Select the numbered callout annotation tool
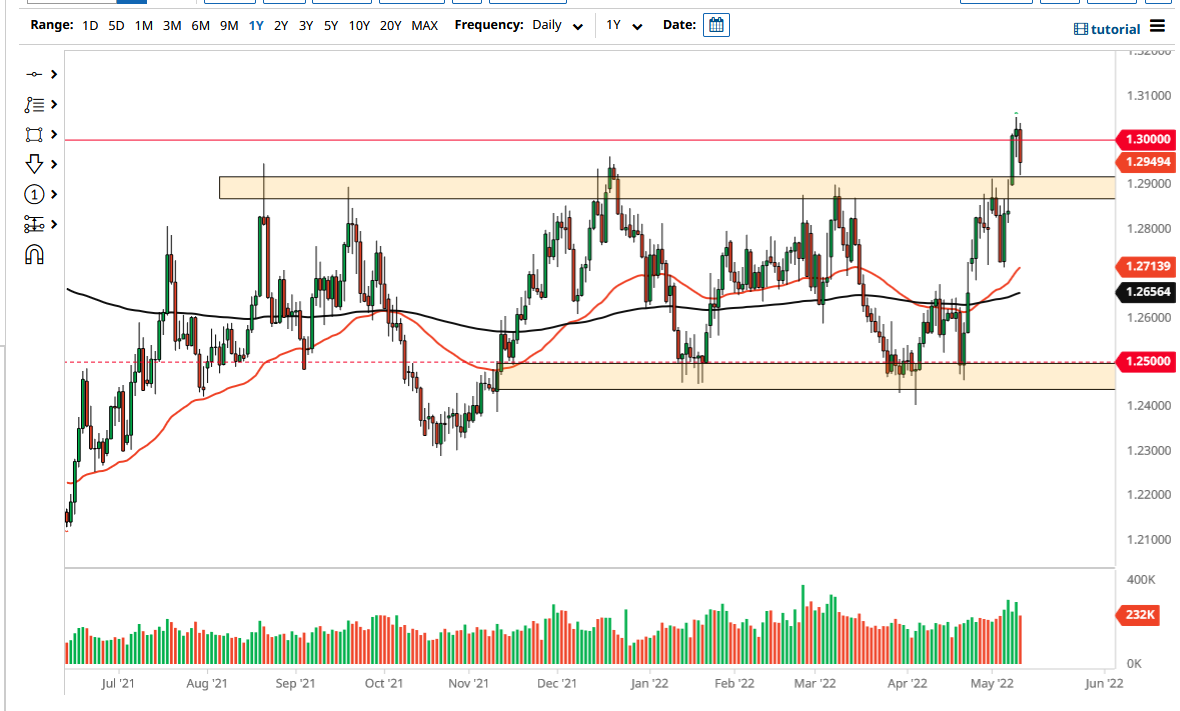Image resolution: width=1180 pixels, height=711 pixels. coord(36,194)
